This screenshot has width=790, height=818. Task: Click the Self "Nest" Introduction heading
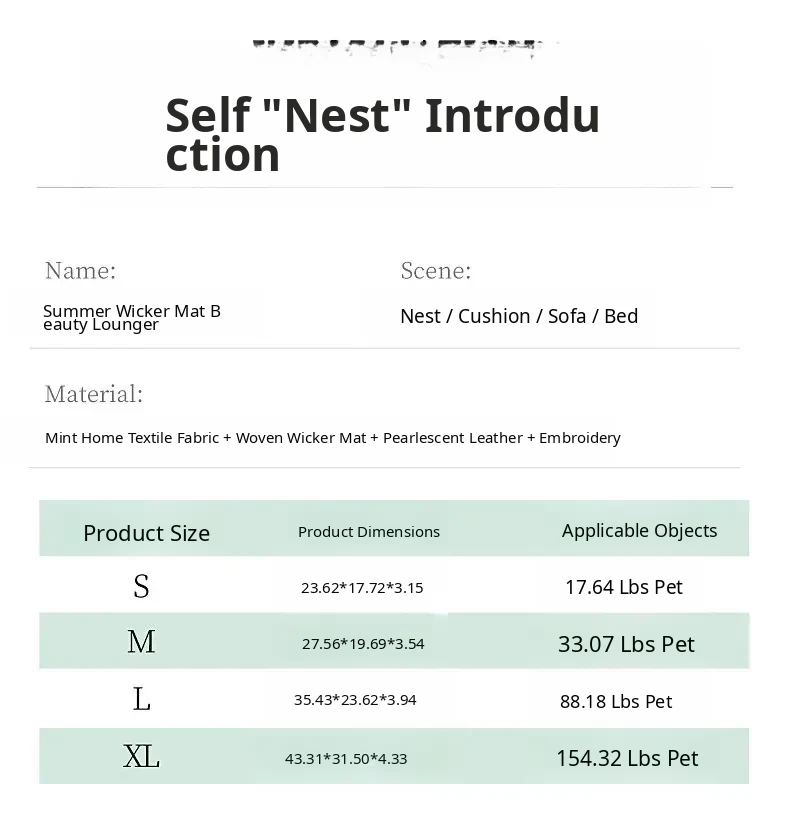[x=382, y=134]
